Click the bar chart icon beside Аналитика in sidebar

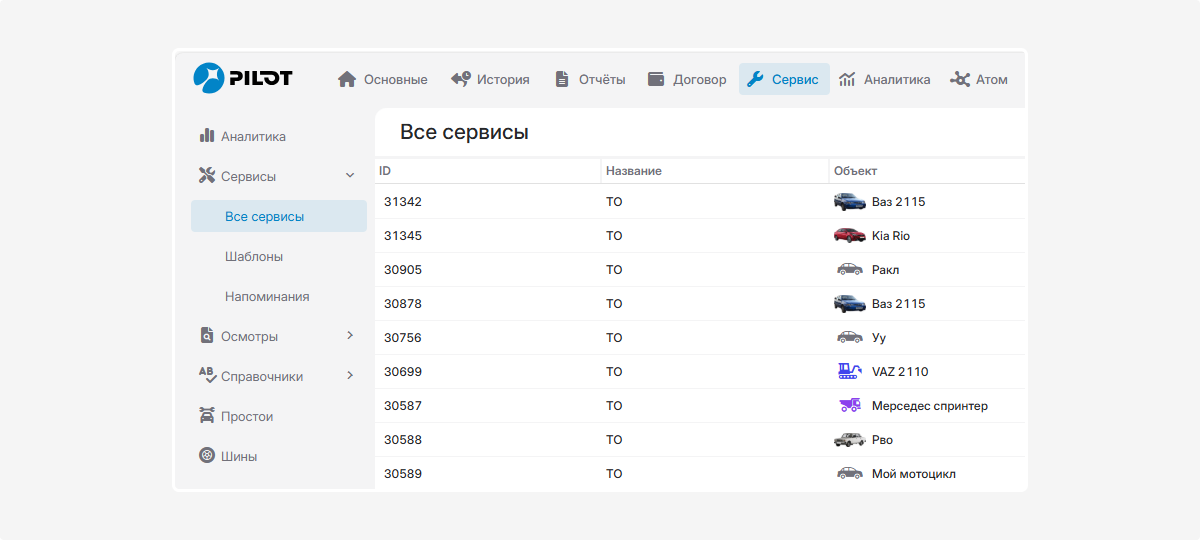pos(207,136)
